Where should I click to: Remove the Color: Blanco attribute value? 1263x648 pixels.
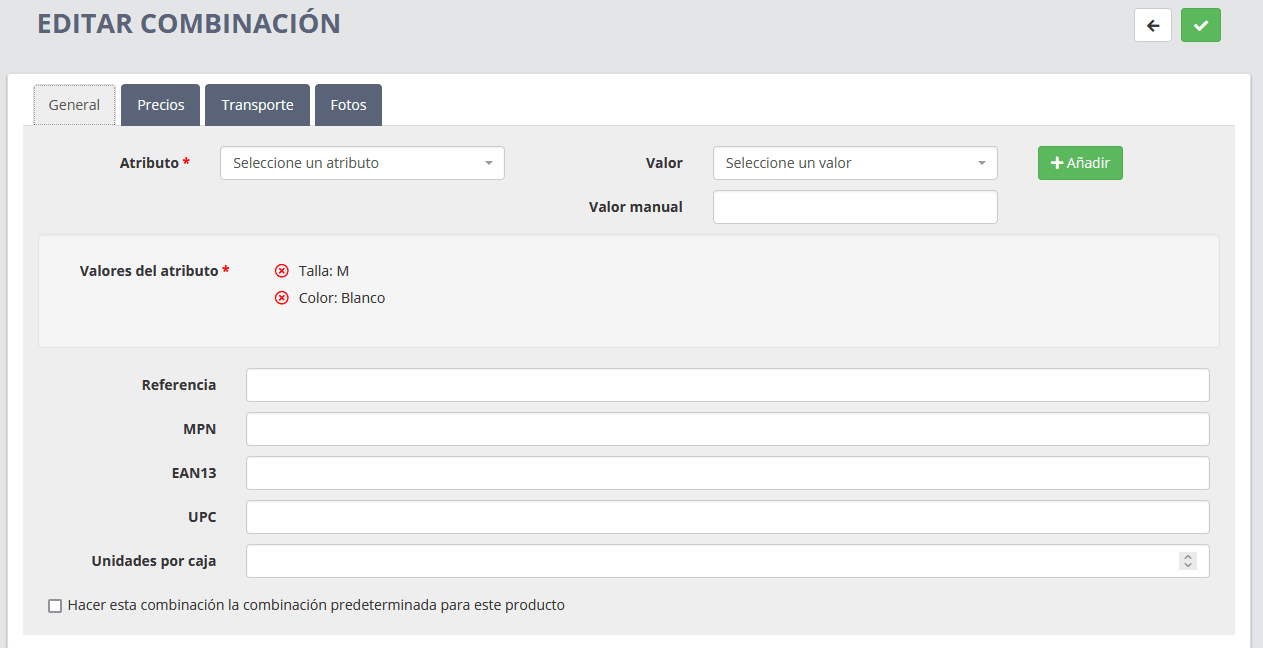pos(282,298)
